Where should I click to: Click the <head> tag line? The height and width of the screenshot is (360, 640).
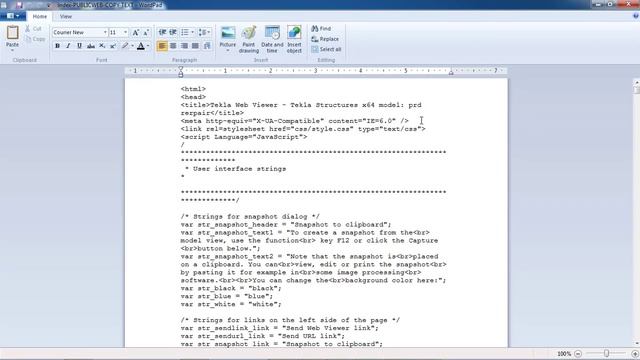[x=193, y=97]
